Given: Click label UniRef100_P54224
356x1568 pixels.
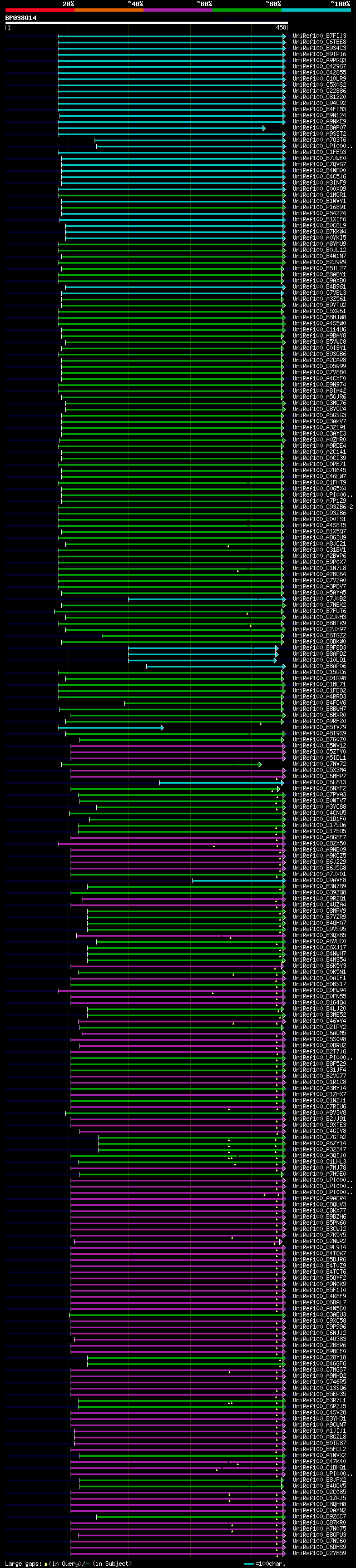Looking at the screenshot, I should tap(319, 213).
